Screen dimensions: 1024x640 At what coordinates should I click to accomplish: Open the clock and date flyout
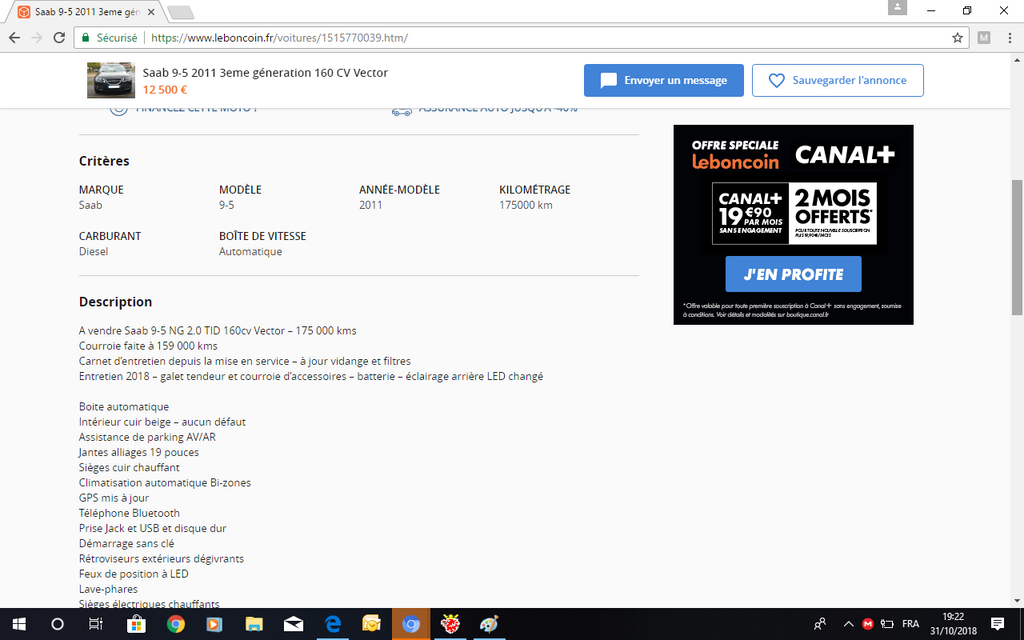[953, 624]
